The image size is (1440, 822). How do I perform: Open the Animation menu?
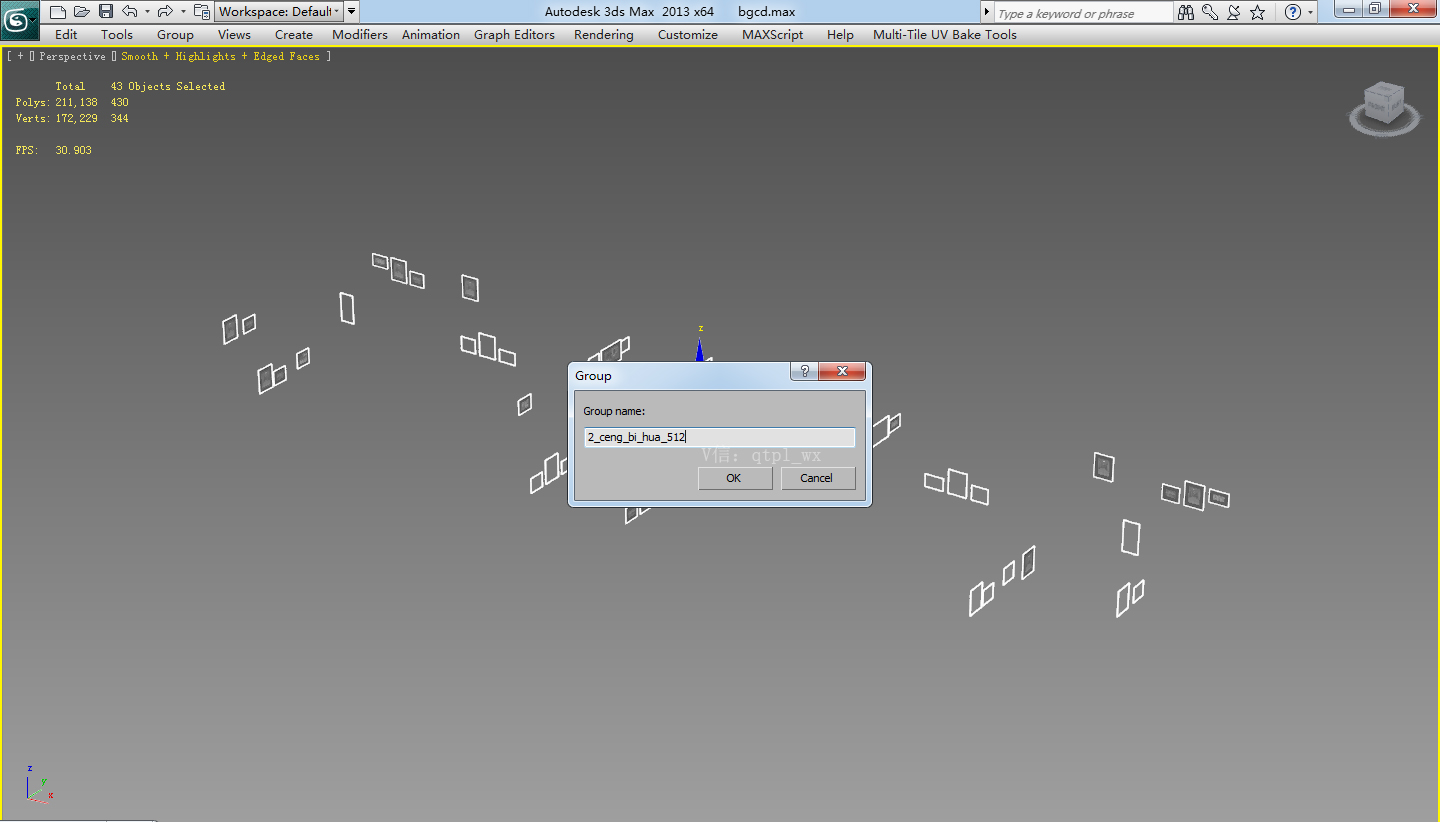pos(431,35)
